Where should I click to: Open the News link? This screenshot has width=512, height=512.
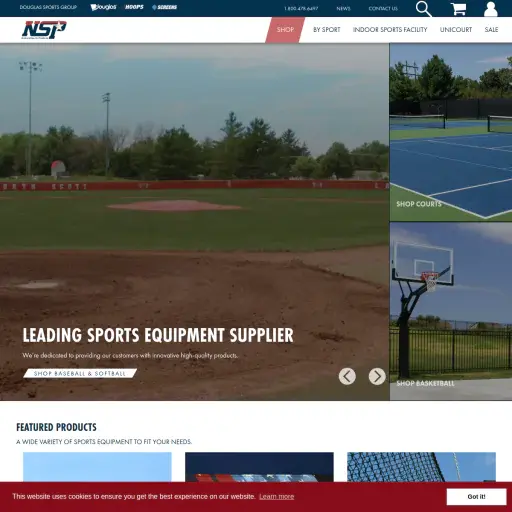click(343, 8)
